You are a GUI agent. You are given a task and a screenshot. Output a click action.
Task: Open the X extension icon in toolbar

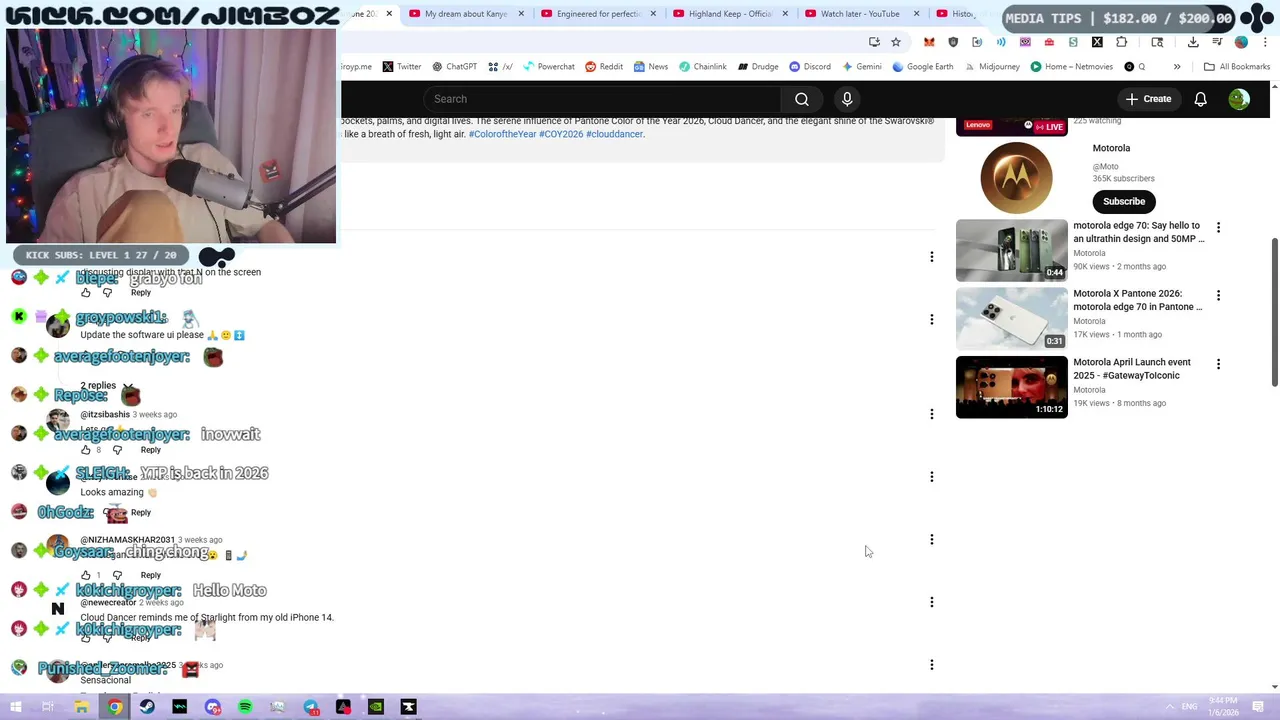pyautogui.click(x=1097, y=42)
